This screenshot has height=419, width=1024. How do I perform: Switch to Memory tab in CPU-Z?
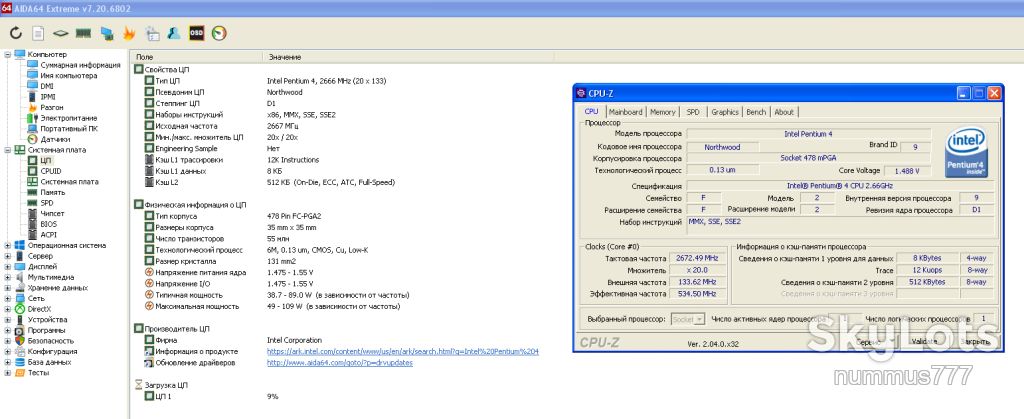[x=662, y=112]
